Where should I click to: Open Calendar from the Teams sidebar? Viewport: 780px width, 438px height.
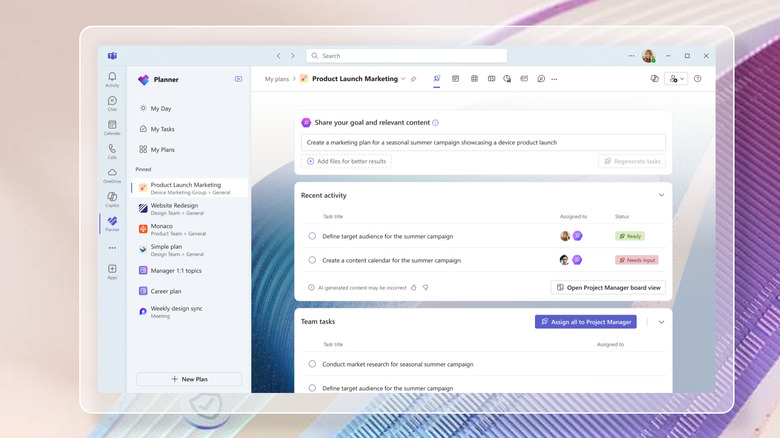pyautogui.click(x=112, y=126)
